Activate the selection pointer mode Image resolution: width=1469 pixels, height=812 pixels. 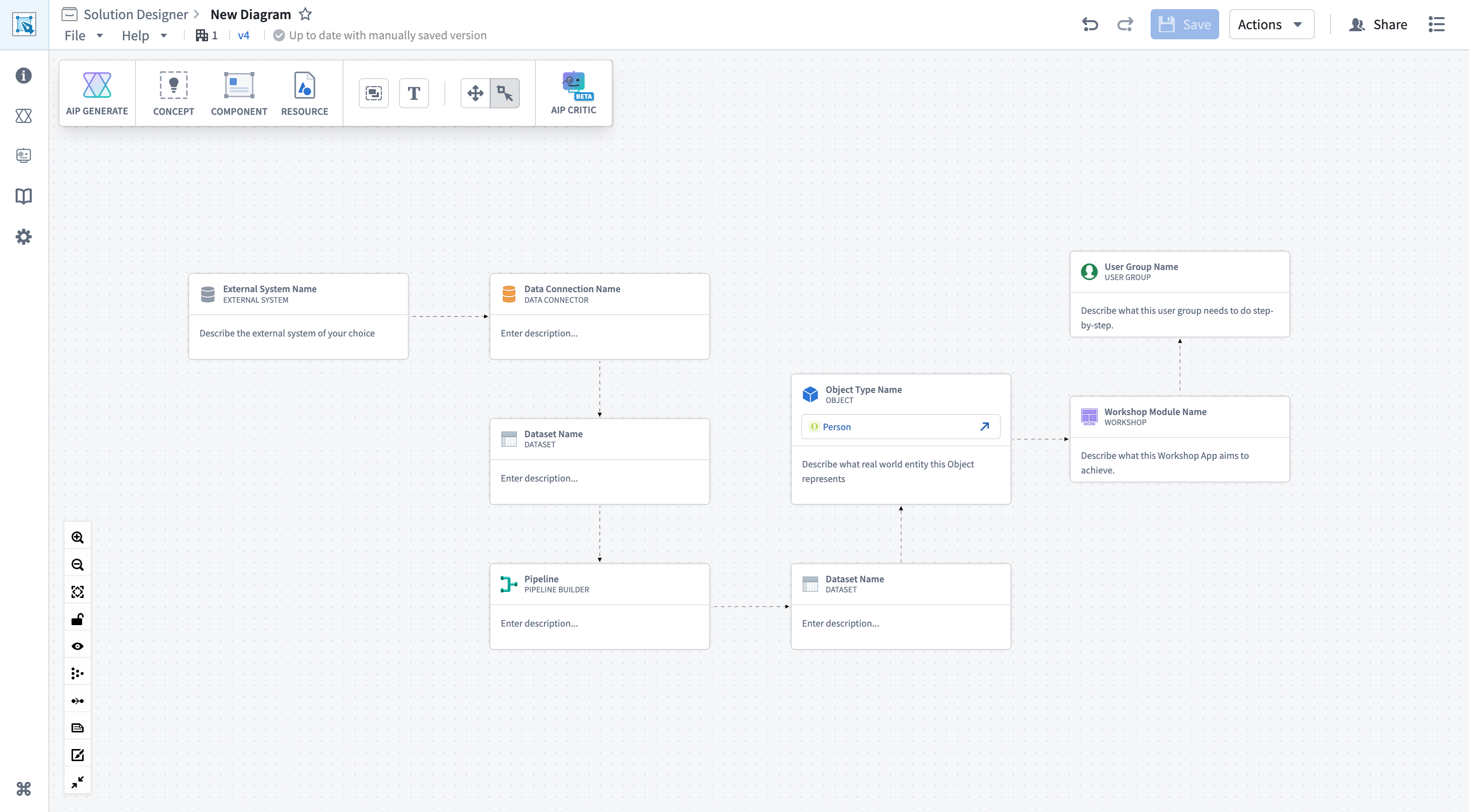[505, 93]
